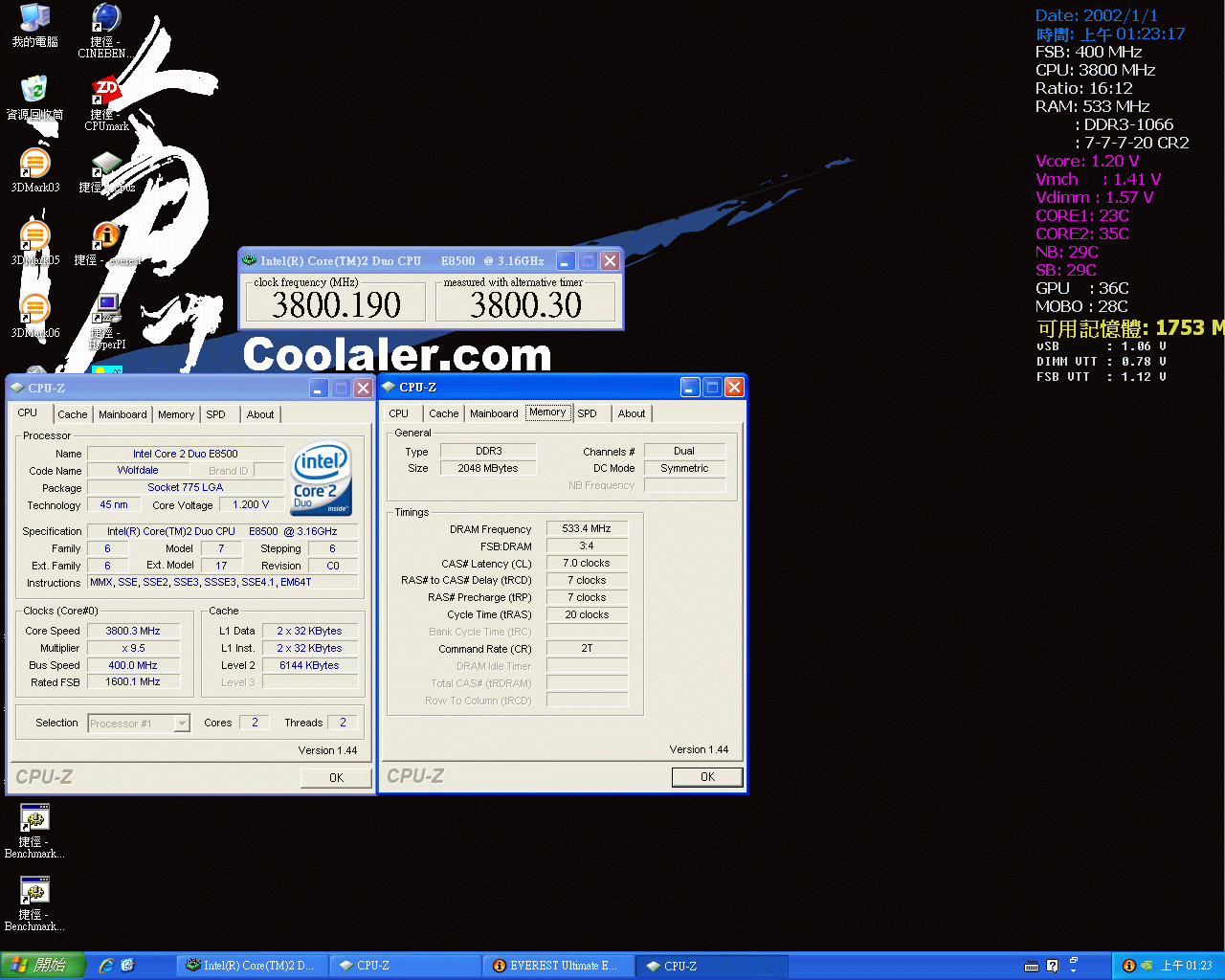The width and height of the screenshot is (1225, 980).
Task: Select CPU tab in left CPU-Z window
Action: tap(28, 412)
